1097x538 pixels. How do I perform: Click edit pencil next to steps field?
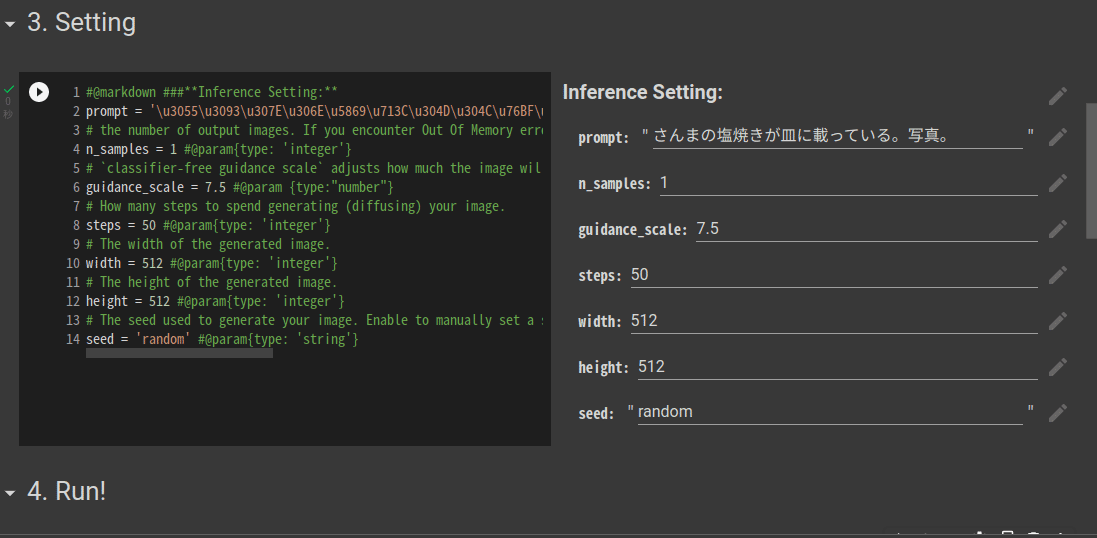tap(1058, 275)
